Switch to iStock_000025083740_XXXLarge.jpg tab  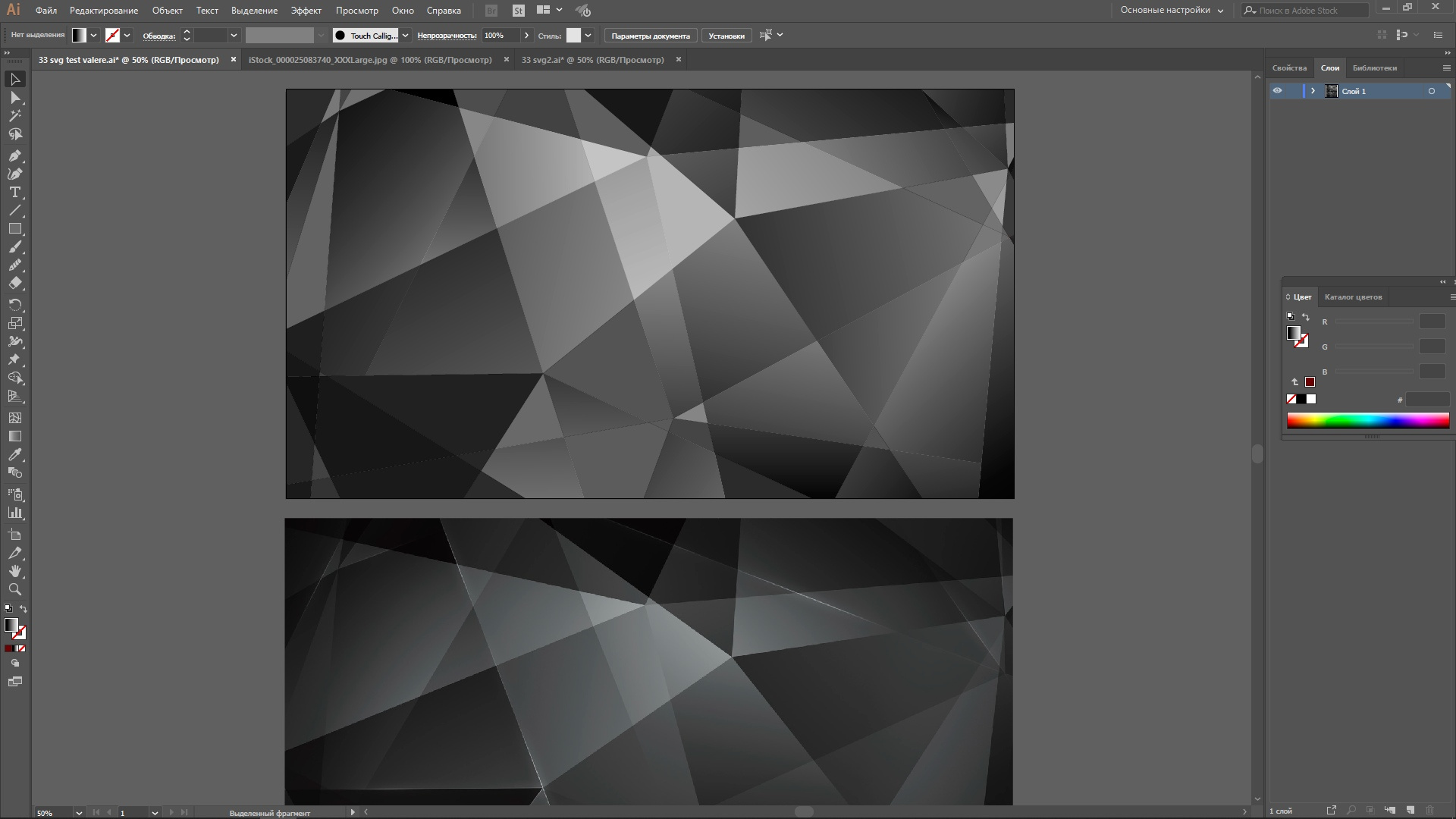coord(370,60)
